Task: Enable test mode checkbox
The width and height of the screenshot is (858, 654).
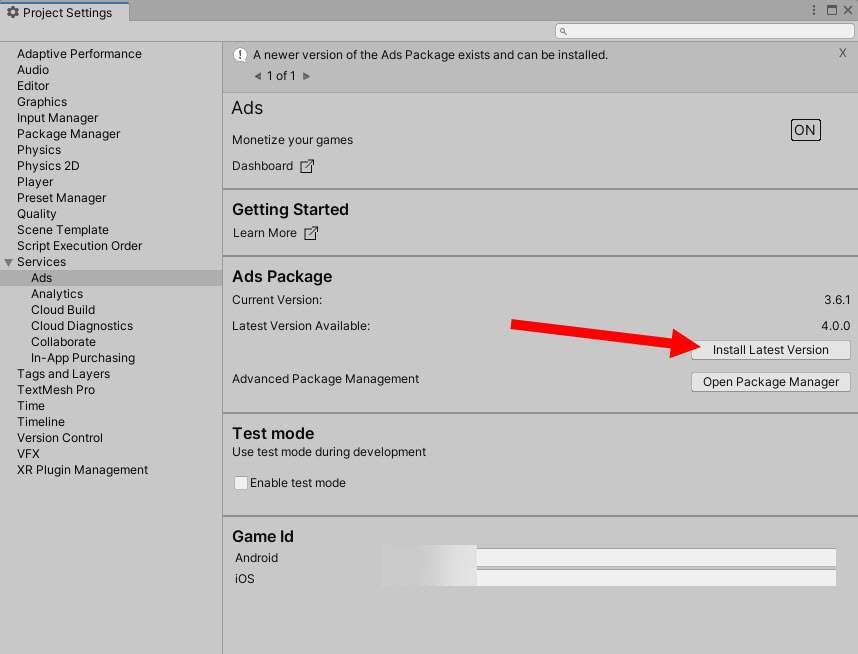Action: [x=240, y=483]
